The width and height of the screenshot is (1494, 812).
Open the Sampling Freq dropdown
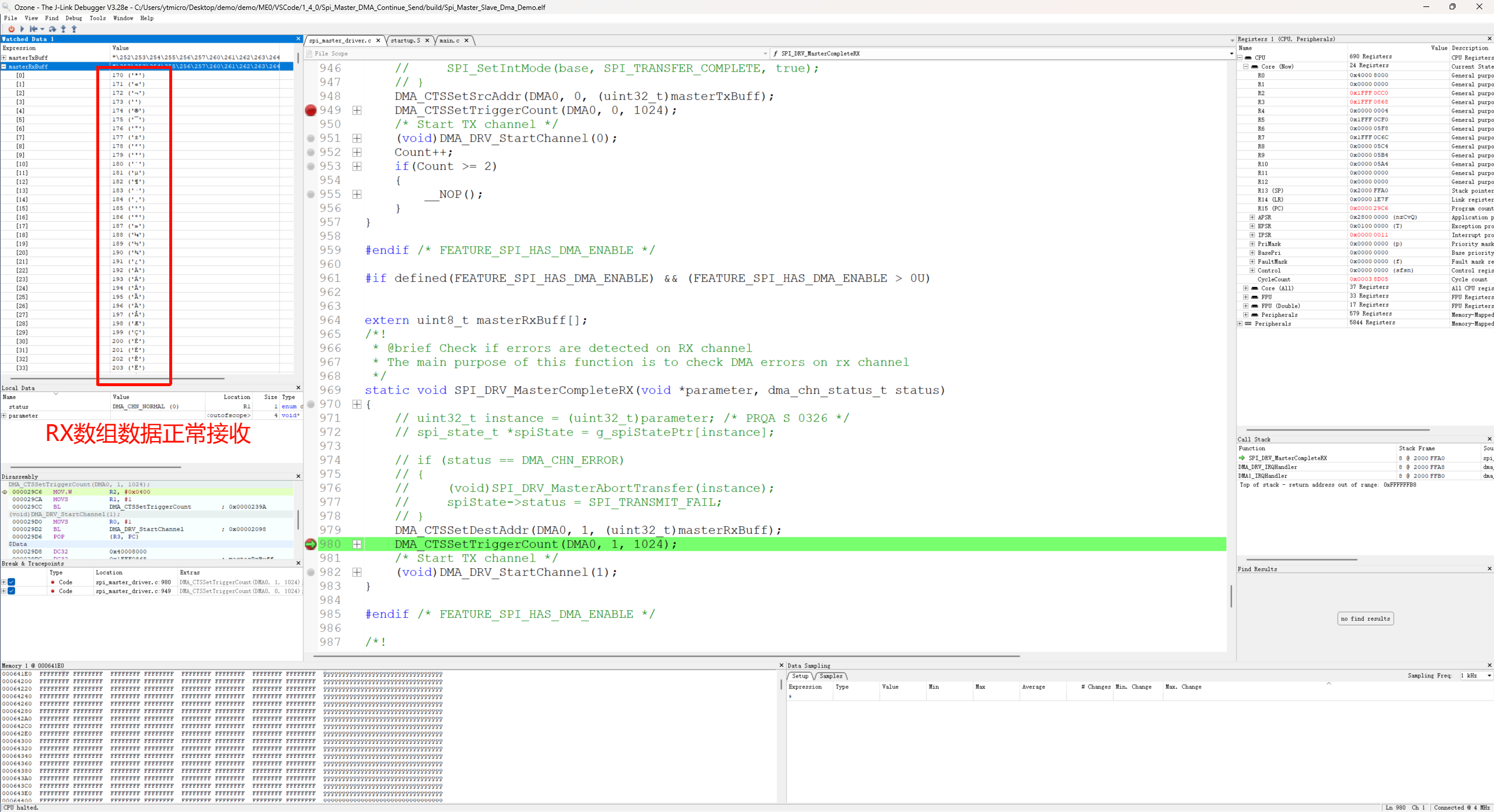coord(1489,675)
